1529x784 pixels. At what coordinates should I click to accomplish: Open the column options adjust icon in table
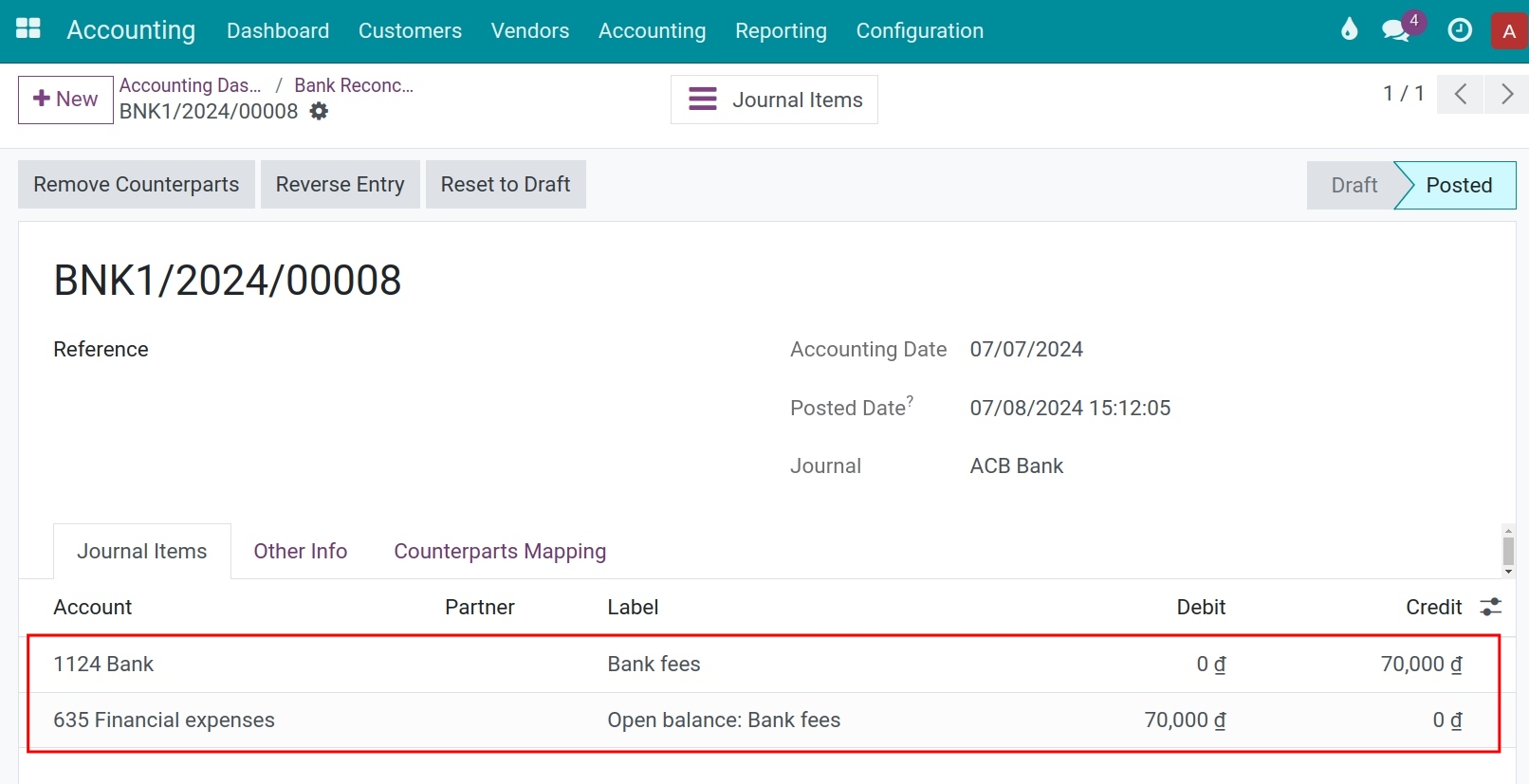[1490, 607]
